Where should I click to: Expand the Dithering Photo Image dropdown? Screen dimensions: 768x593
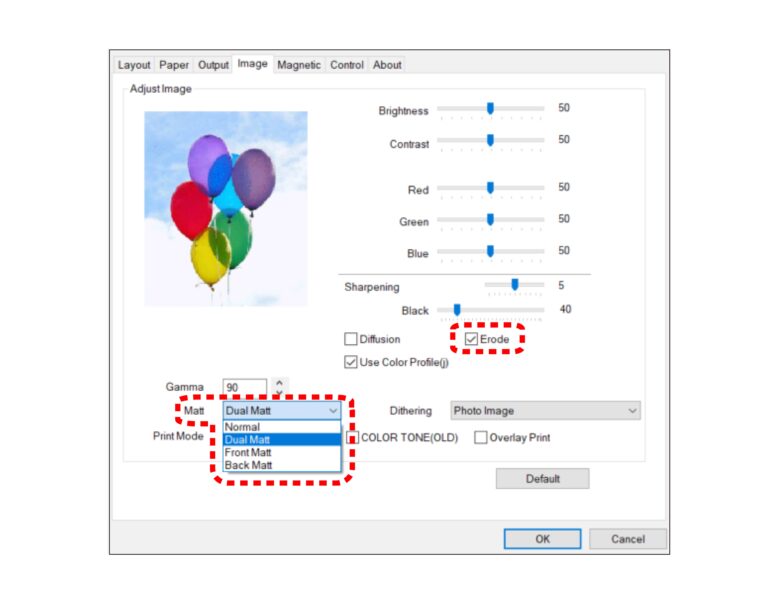click(x=544, y=410)
